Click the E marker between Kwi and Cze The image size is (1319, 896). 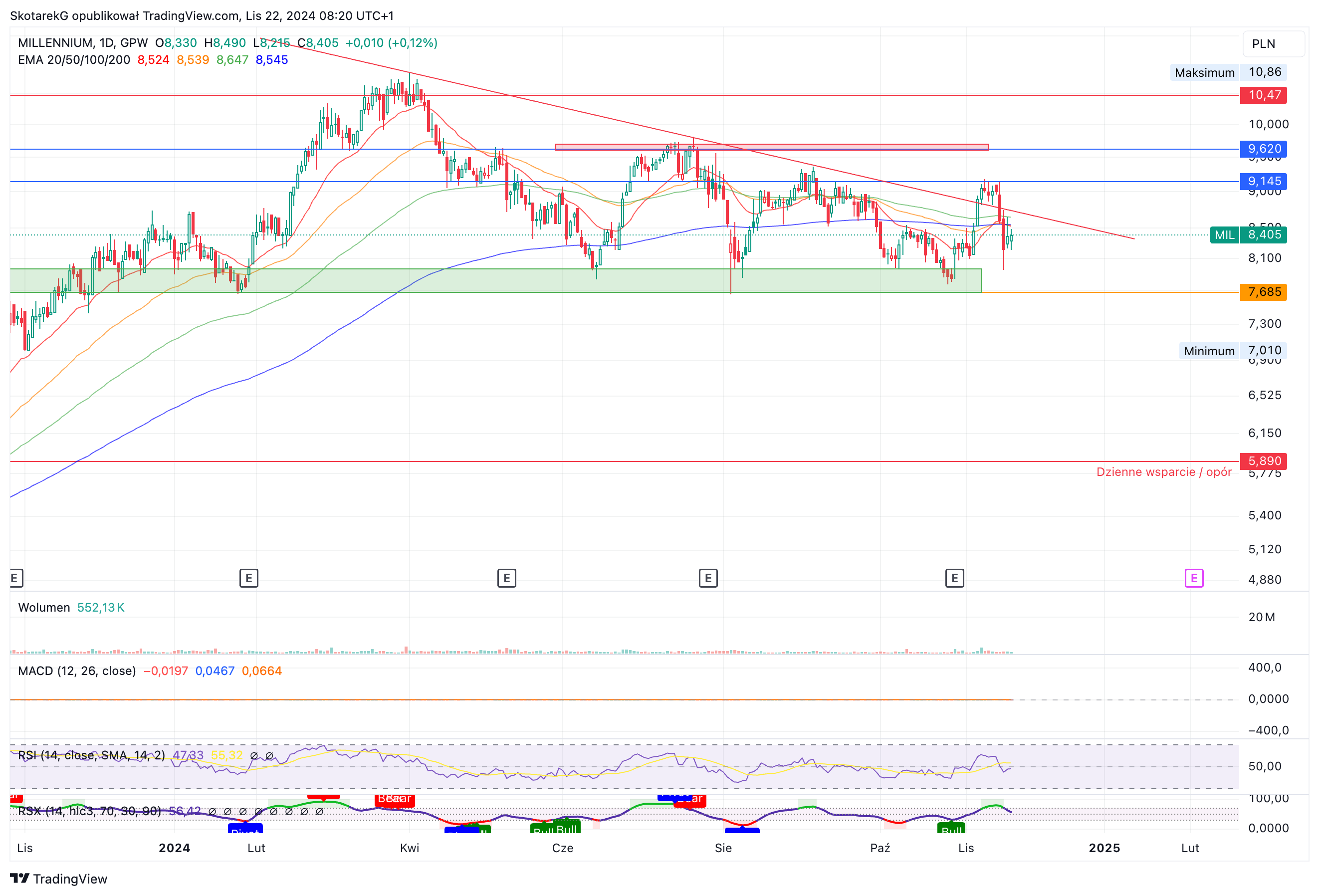coord(506,578)
